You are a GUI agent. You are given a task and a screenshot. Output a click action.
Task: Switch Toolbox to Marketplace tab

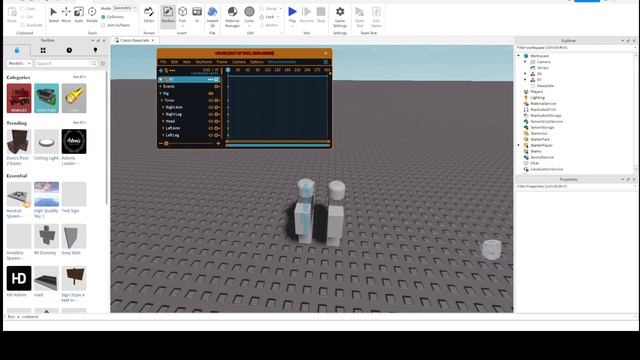click(x=17, y=50)
